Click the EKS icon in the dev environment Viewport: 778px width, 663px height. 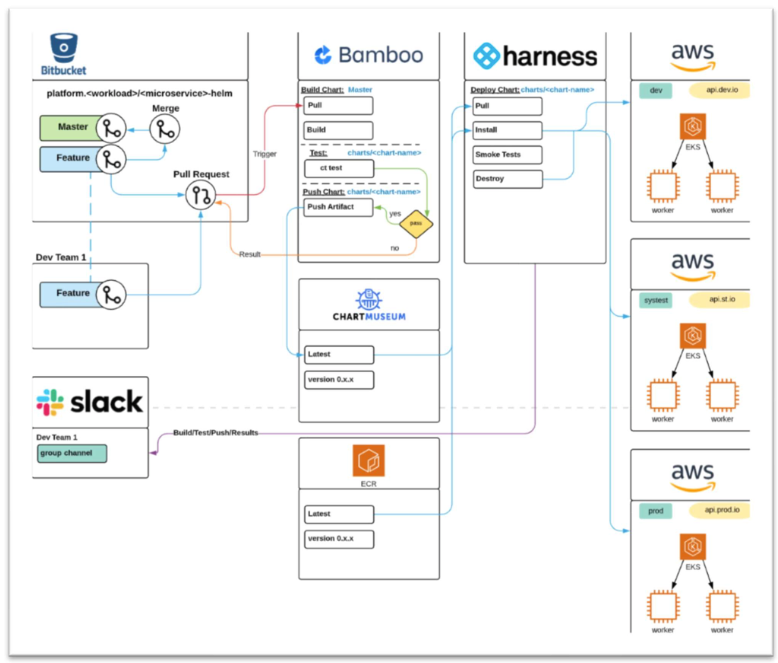pyautogui.click(x=693, y=126)
